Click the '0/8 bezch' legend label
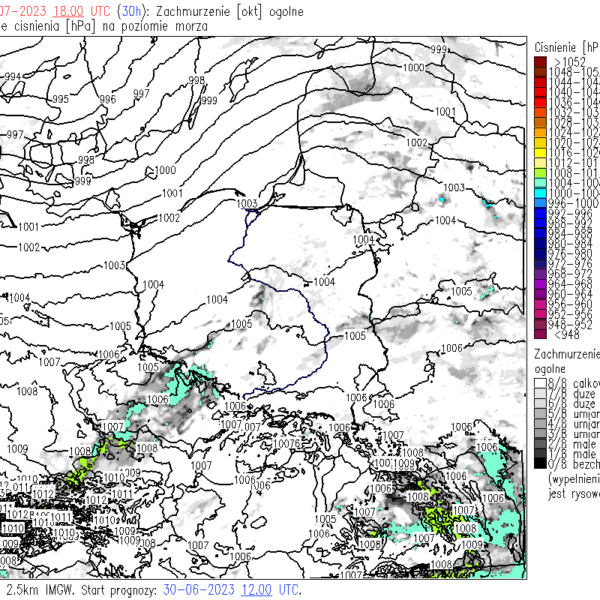The width and height of the screenshot is (600, 600). click(574, 464)
